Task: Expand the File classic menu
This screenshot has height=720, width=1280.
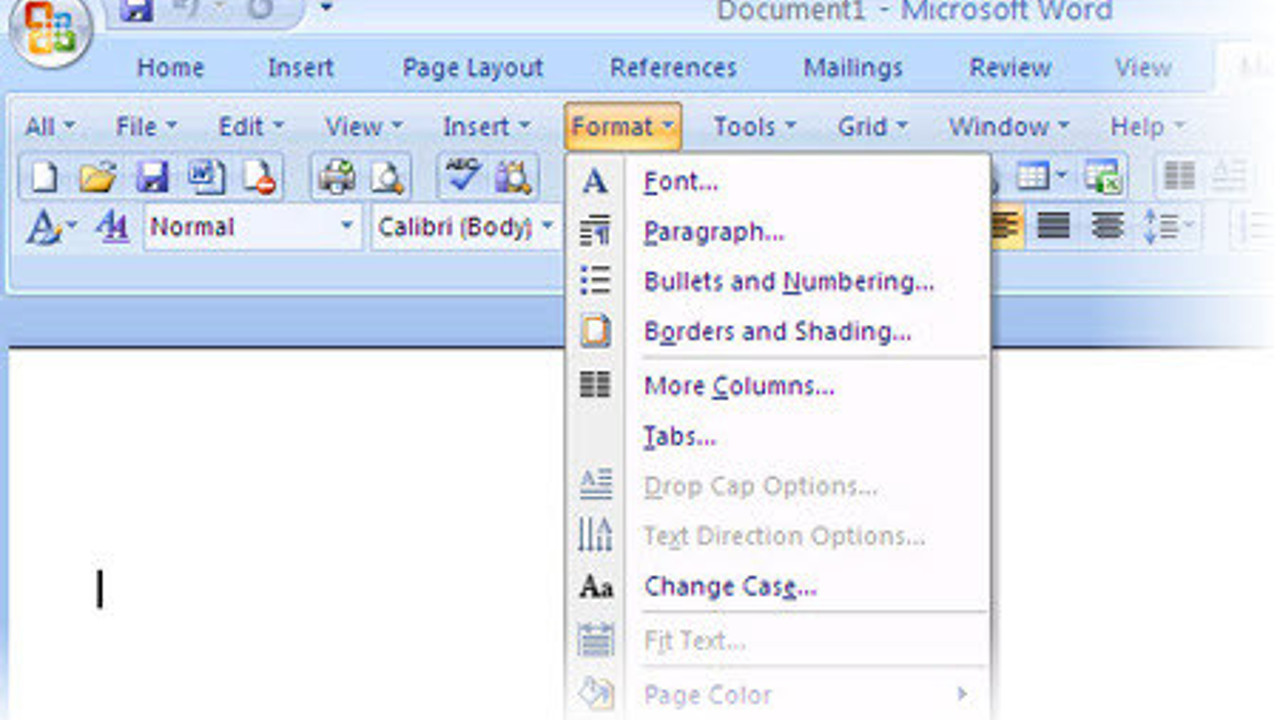Action: [x=145, y=127]
